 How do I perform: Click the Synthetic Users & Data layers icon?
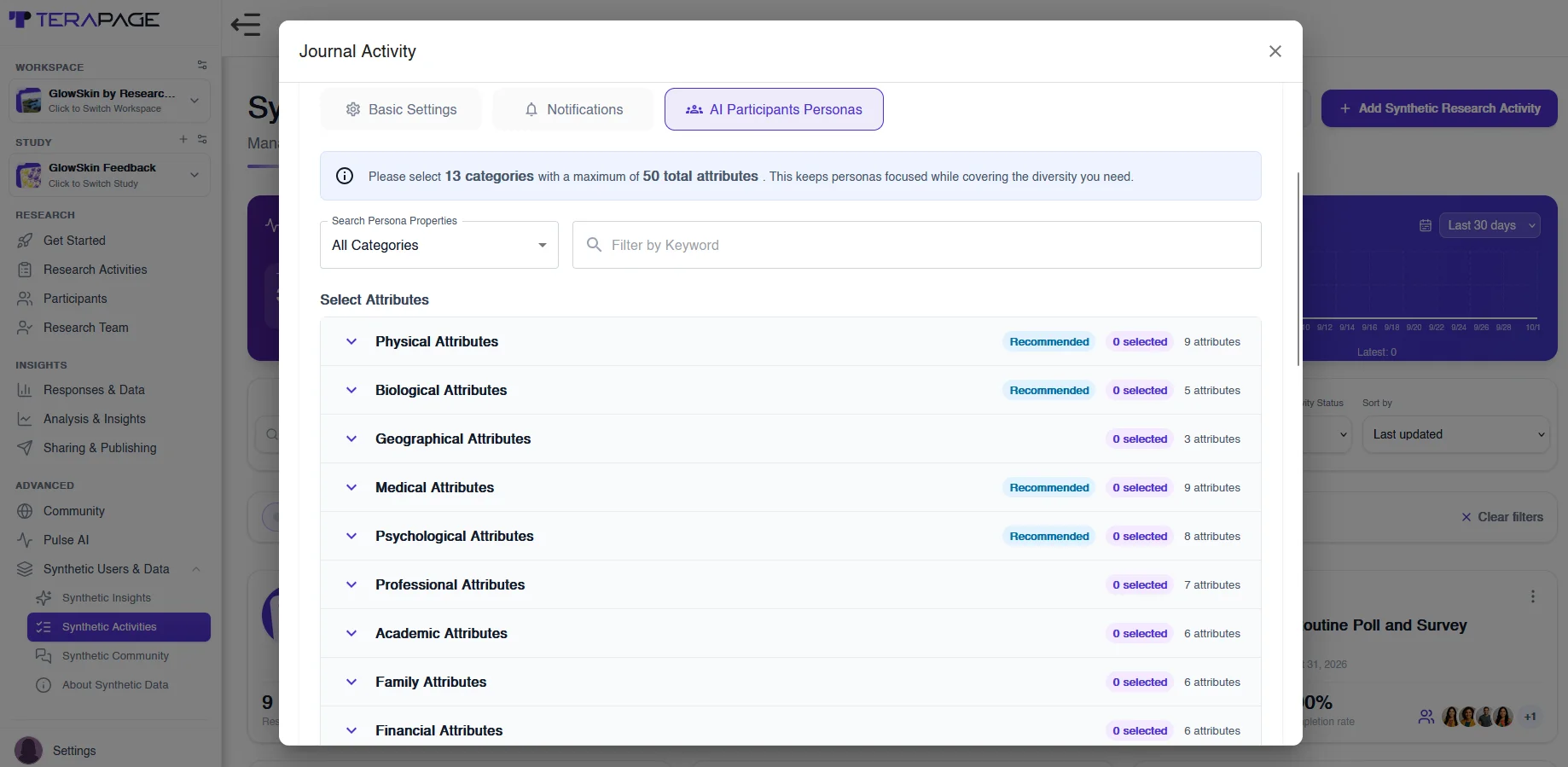coord(25,569)
